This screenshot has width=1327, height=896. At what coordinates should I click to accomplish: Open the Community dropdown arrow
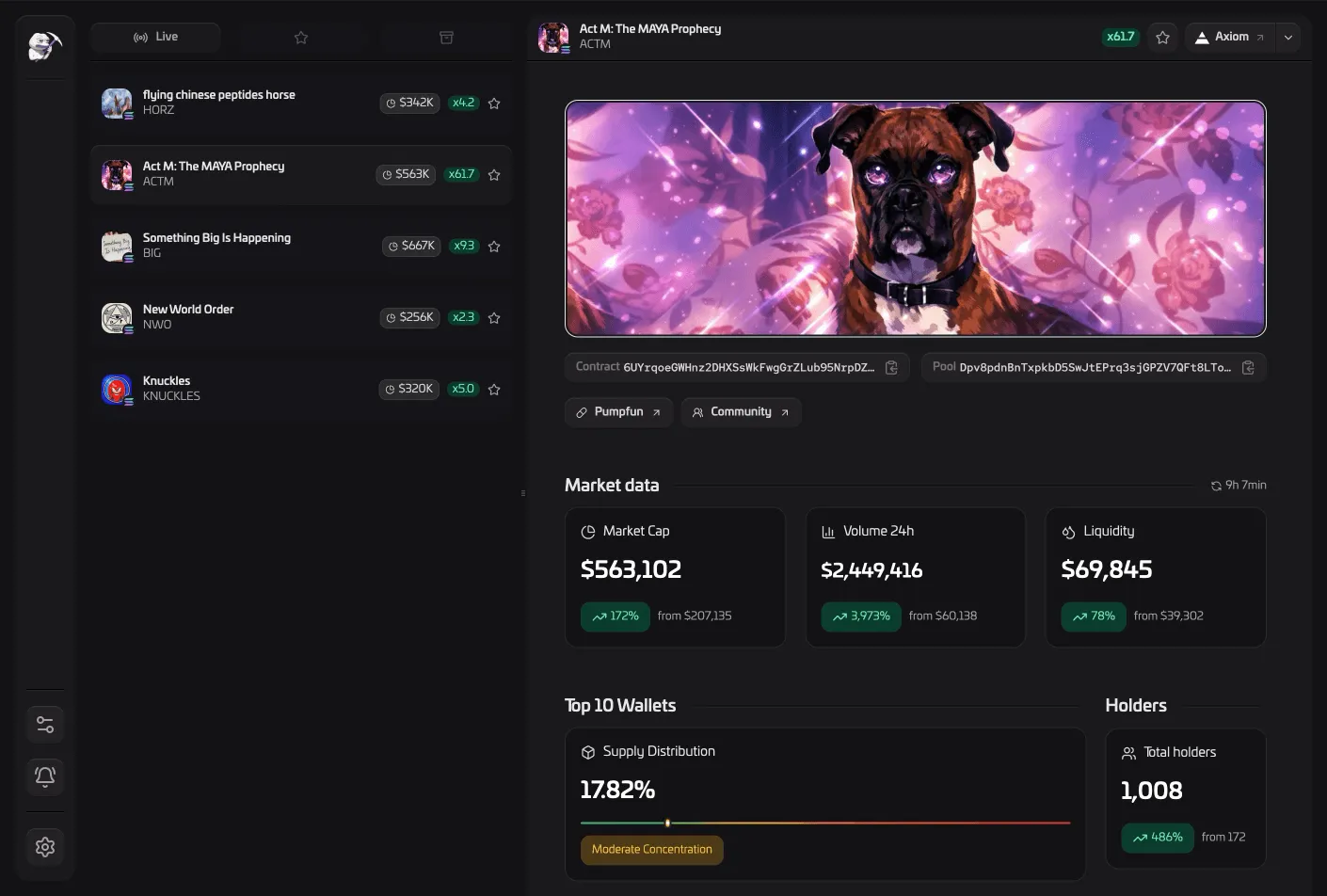click(783, 411)
